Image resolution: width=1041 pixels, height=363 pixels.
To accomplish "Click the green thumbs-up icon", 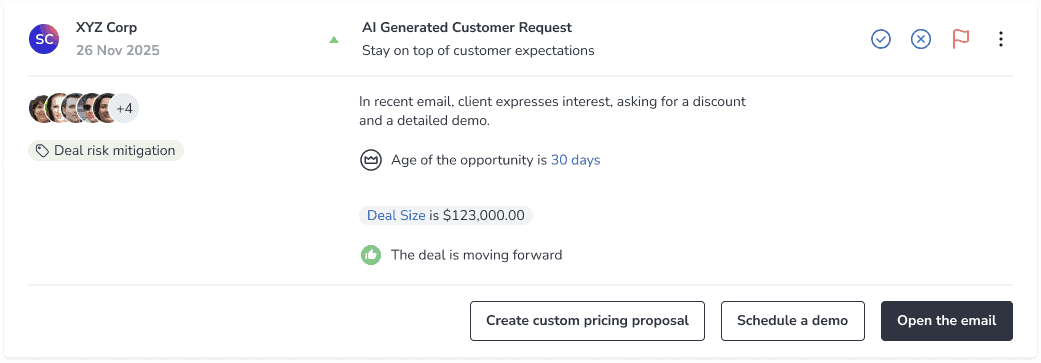I will pos(370,255).
